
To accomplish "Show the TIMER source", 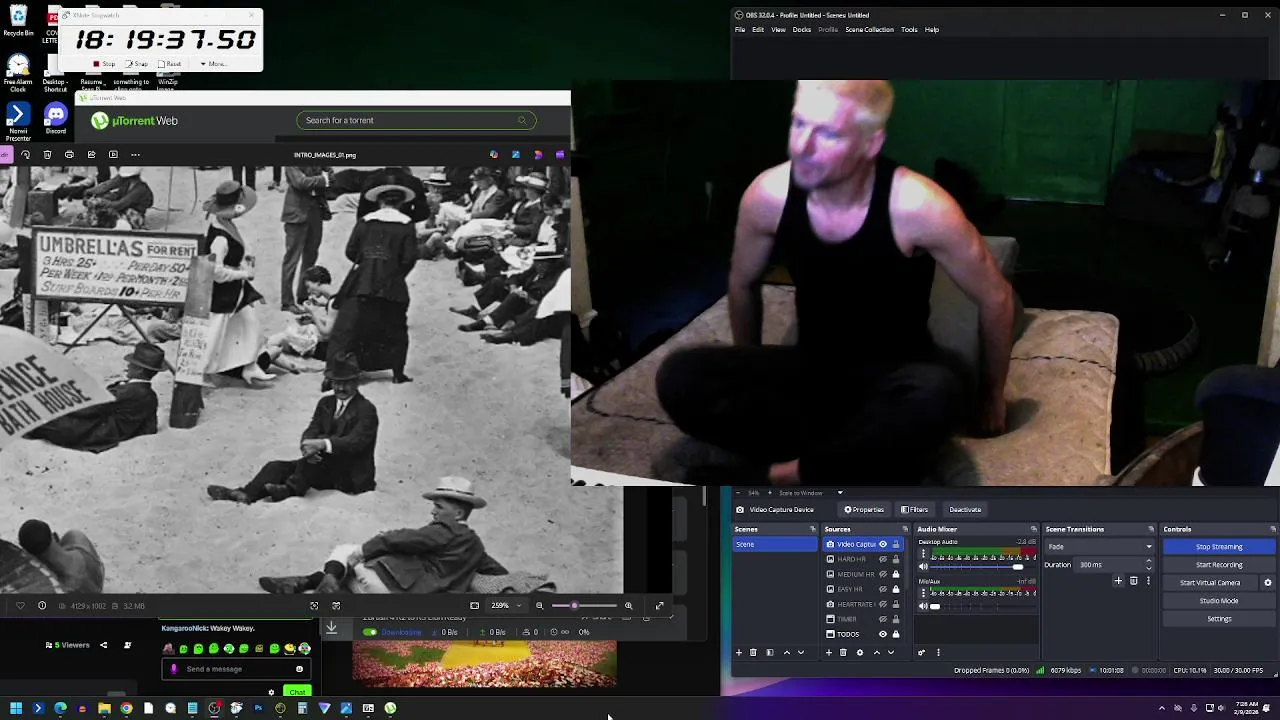I will click(x=883, y=619).
